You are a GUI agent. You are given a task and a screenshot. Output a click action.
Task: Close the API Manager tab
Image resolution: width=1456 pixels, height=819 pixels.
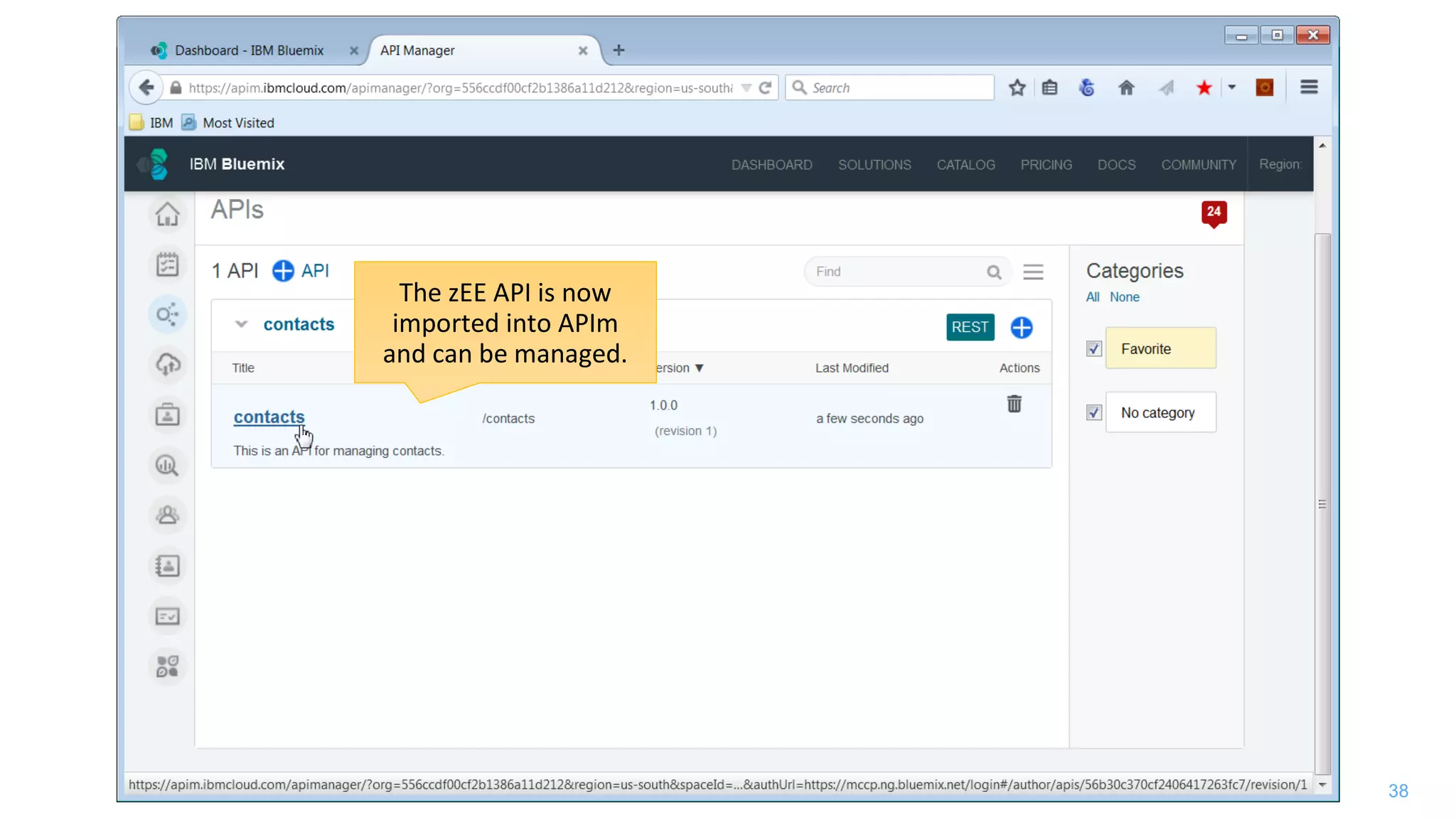(583, 50)
